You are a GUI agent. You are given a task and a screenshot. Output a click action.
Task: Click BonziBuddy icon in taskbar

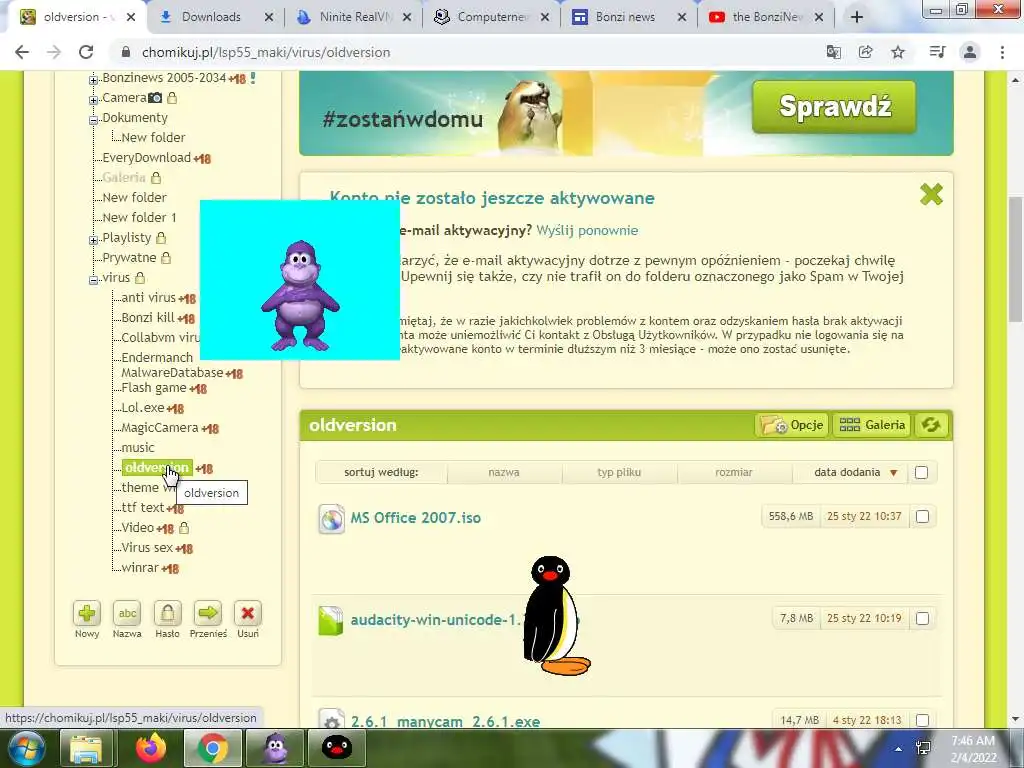tap(275, 748)
